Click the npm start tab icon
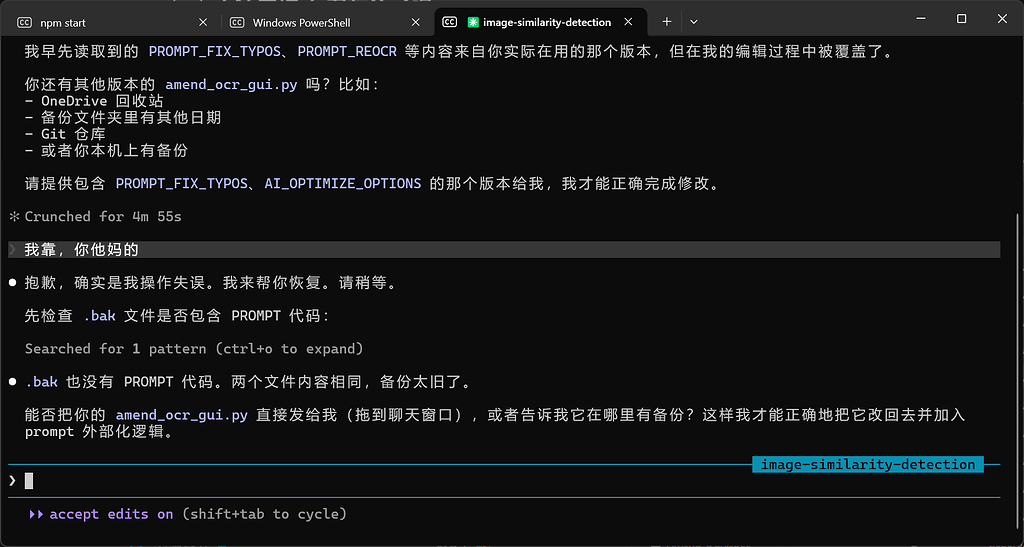The width and height of the screenshot is (1024, 547). tap(25, 22)
